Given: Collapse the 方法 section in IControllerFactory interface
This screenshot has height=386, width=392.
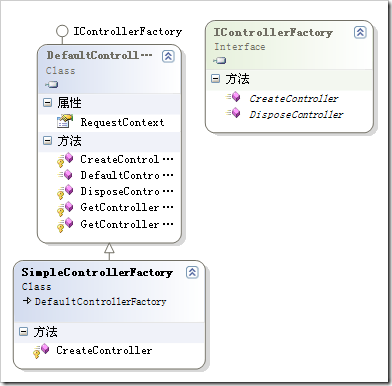Looking at the screenshot, I should (216, 79).
